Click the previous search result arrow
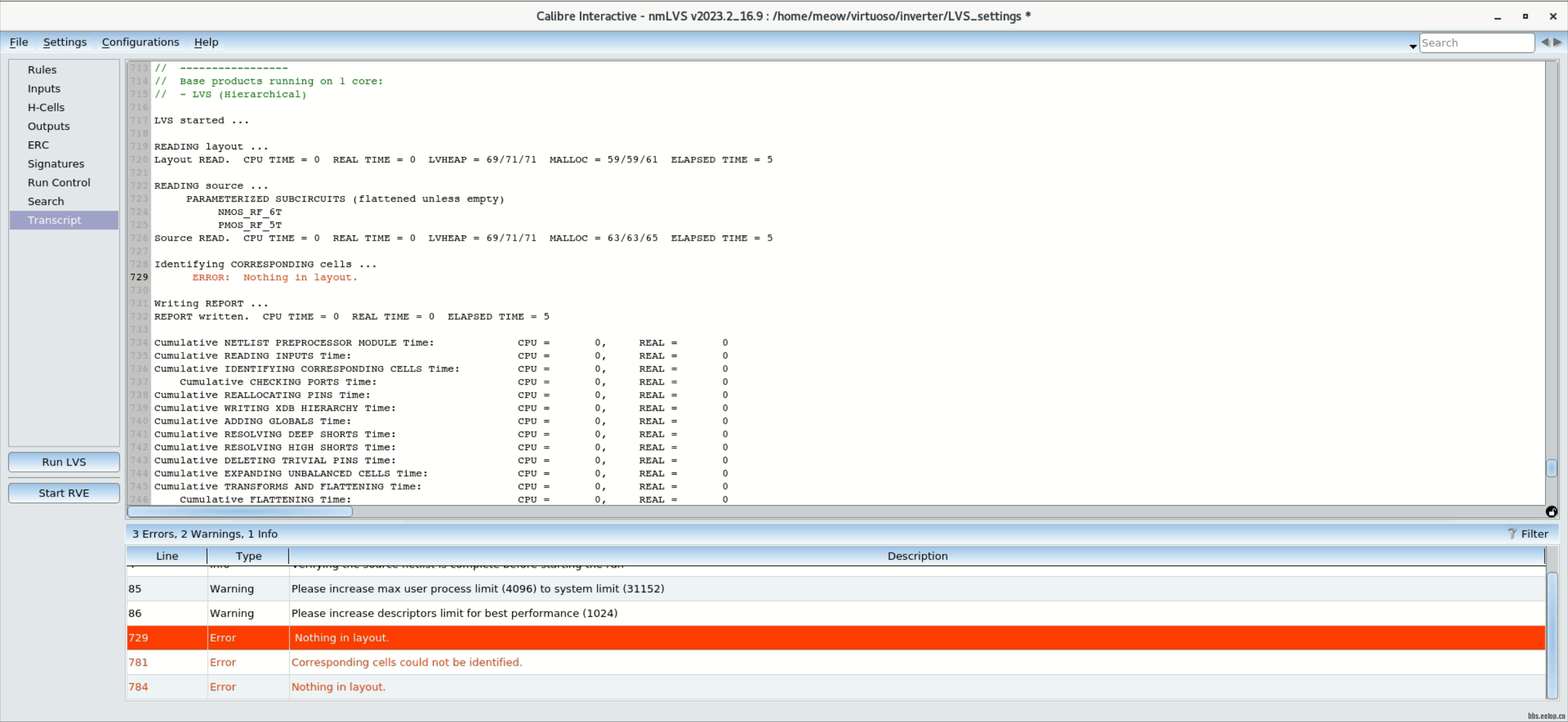 click(x=1547, y=42)
